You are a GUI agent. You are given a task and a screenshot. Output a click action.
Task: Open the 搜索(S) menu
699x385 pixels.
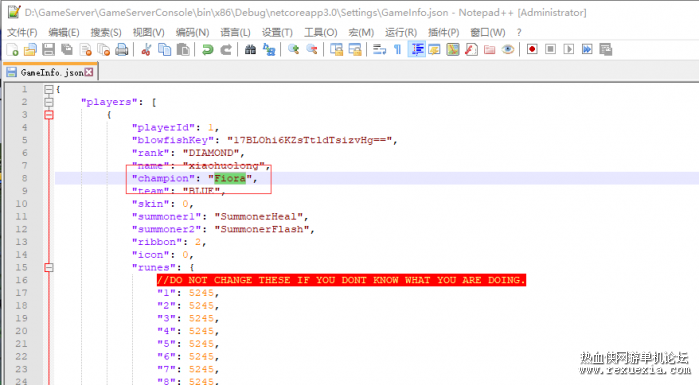[x=106, y=33]
